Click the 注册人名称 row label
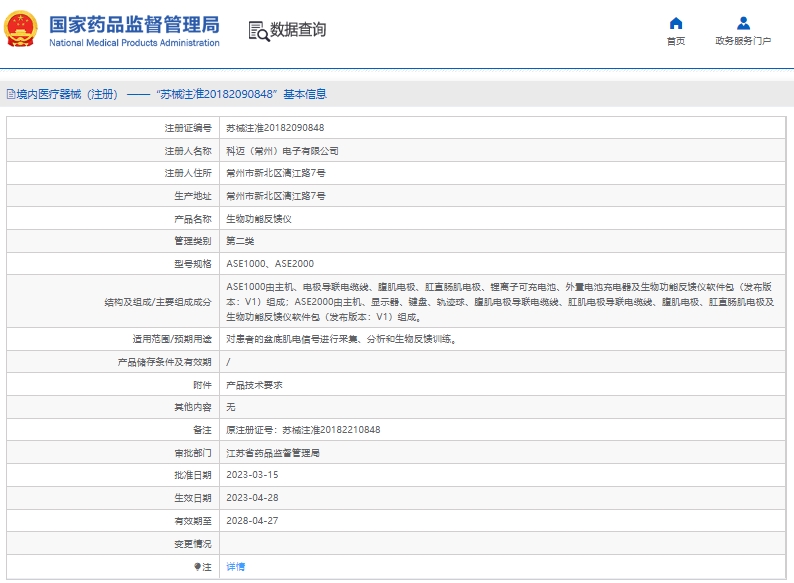The height and width of the screenshot is (583, 794). click(188, 151)
